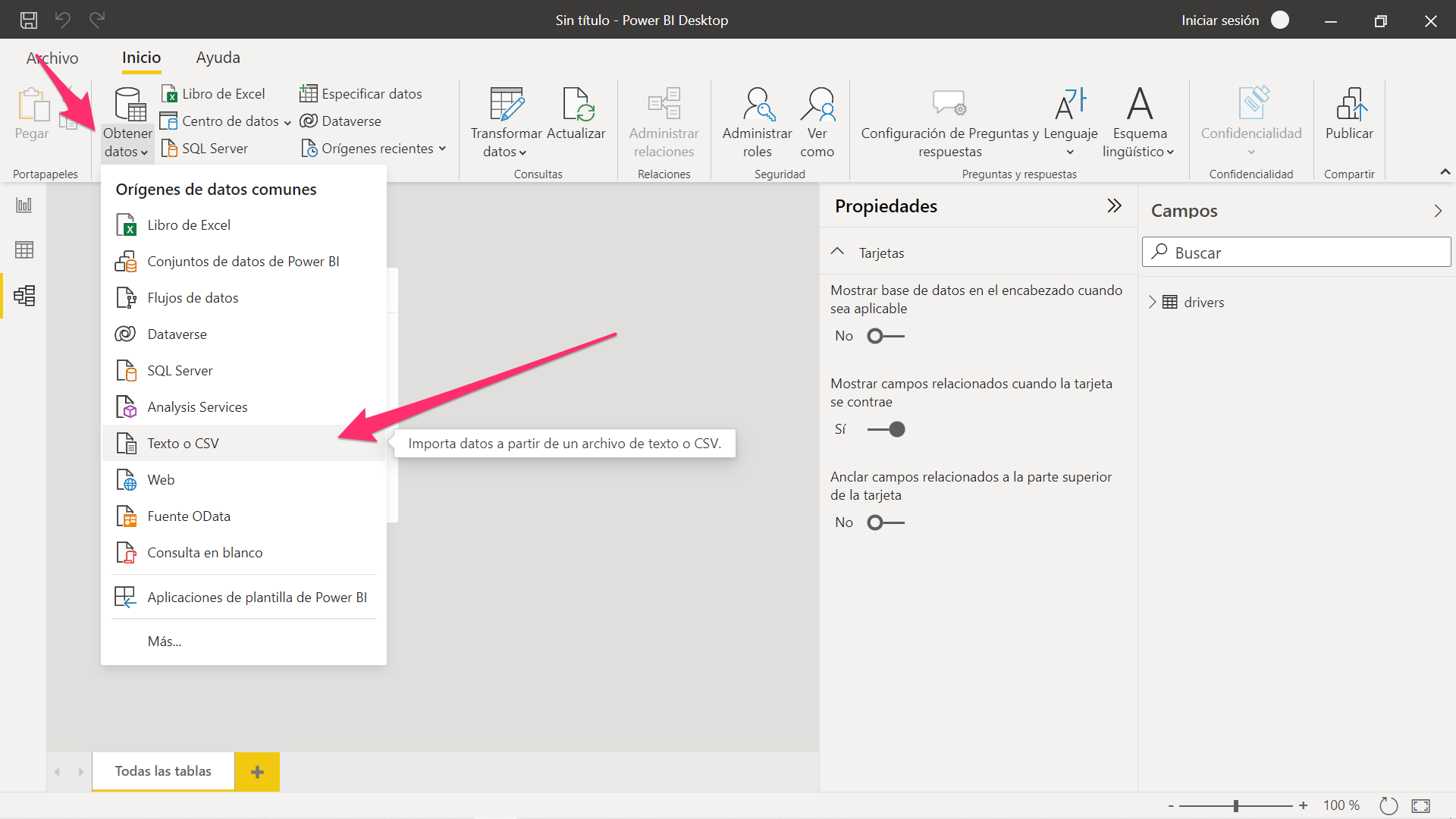
Task: Open Aplicaciones de plantilla de Power BI
Action: [243, 598]
